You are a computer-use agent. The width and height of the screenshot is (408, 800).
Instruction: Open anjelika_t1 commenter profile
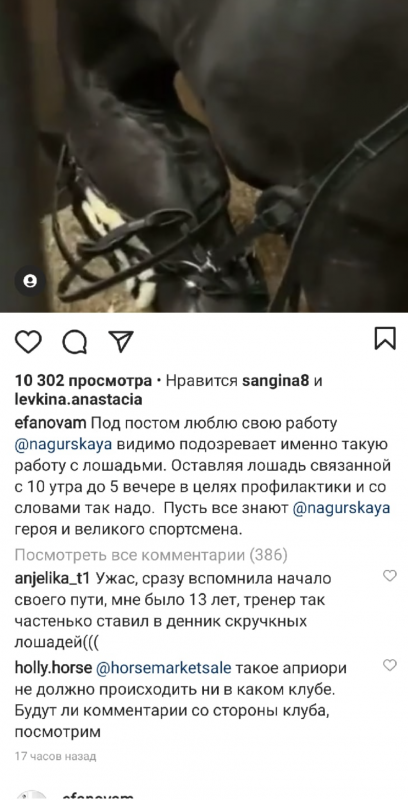click(x=53, y=579)
